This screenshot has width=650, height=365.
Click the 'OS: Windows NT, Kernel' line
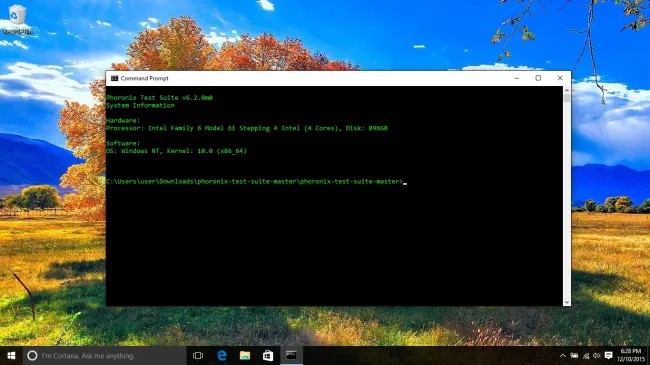177,151
